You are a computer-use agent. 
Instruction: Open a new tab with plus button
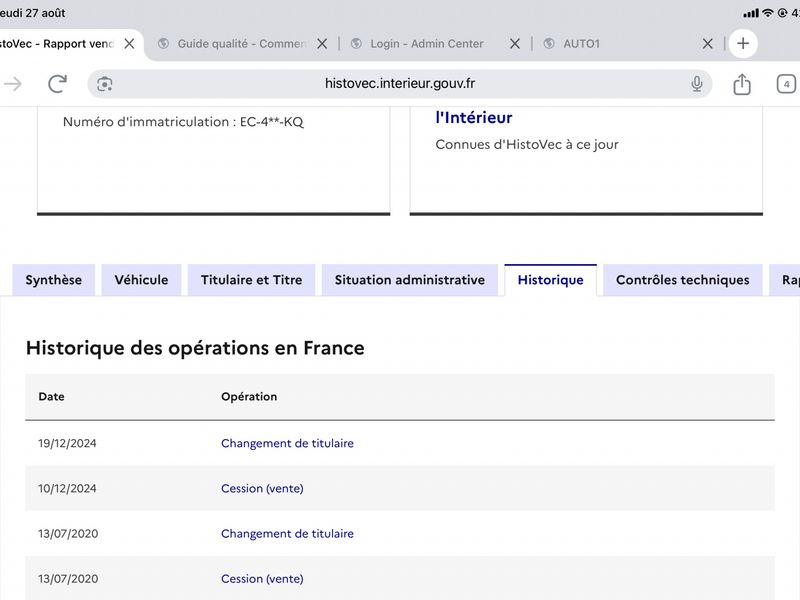[743, 43]
